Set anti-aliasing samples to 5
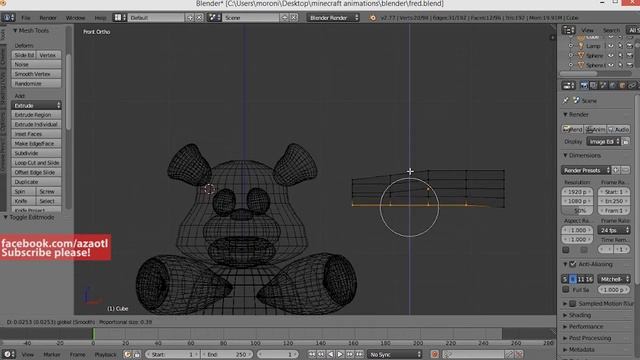The image size is (640, 360). coord(565,279)
